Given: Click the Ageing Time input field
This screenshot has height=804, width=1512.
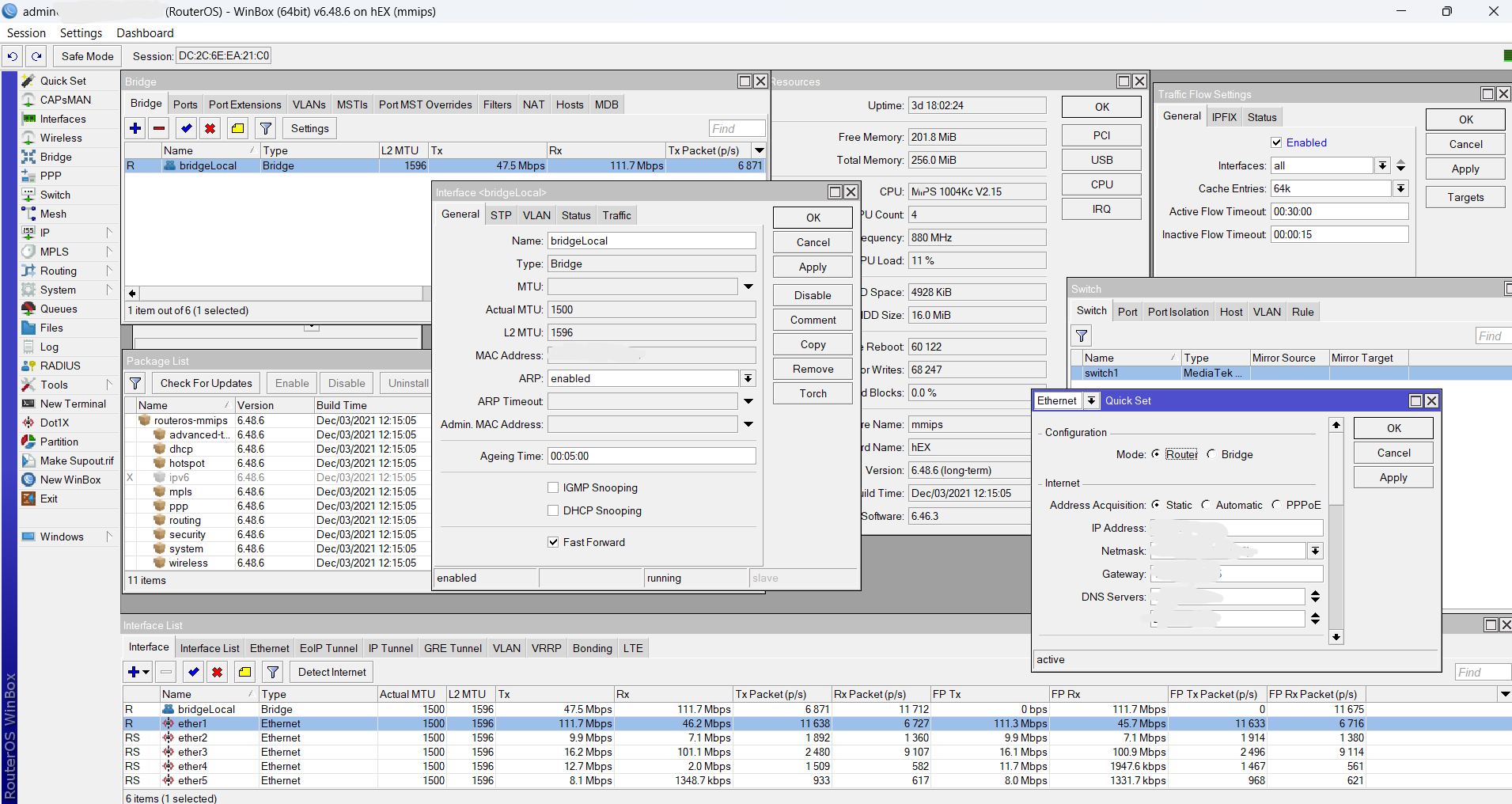Looking at the screenshot, I should pyautogui.click(x=651, y=456).
